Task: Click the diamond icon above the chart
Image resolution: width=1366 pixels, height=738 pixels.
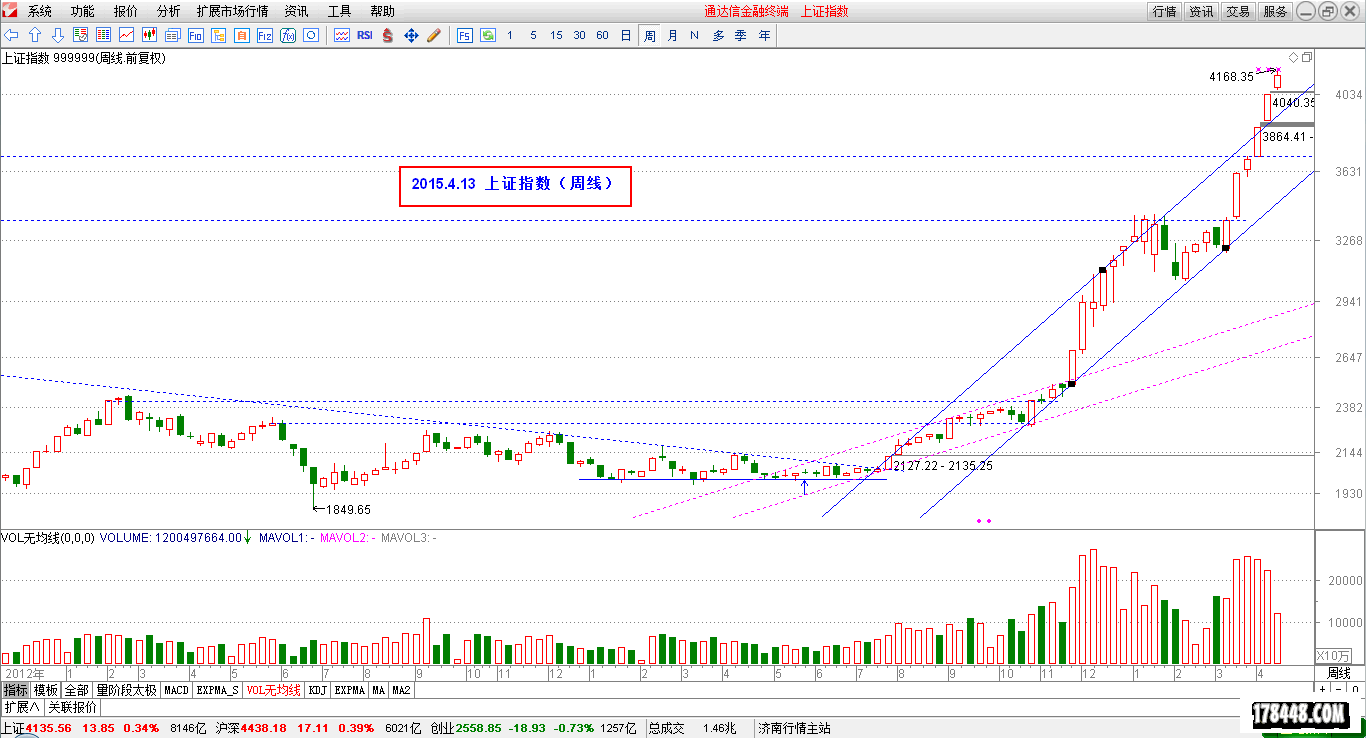Action: [1293, 57]
